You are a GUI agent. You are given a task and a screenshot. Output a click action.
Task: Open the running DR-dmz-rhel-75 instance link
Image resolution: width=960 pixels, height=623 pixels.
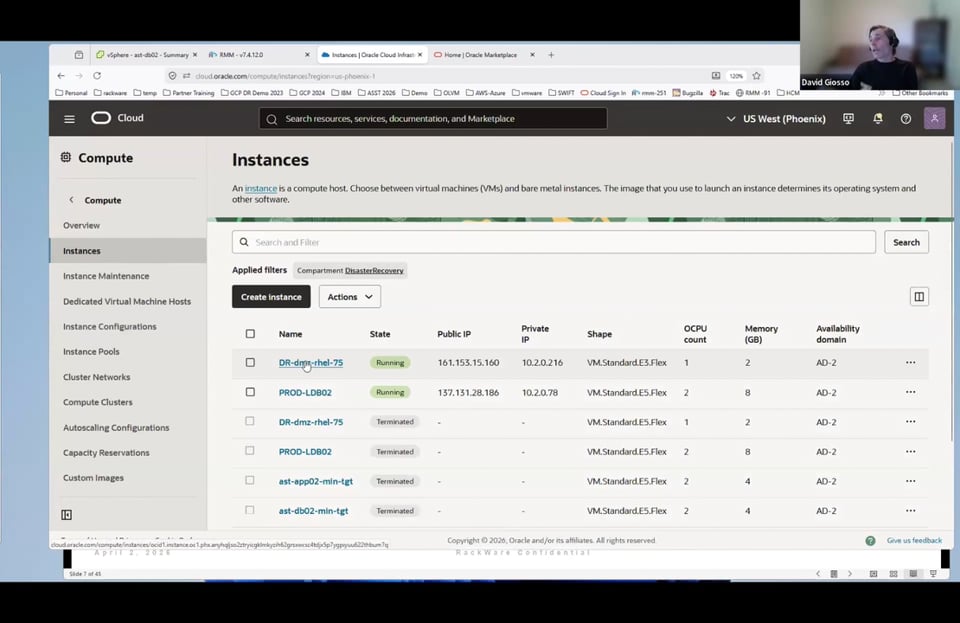(x=311, y=362)
